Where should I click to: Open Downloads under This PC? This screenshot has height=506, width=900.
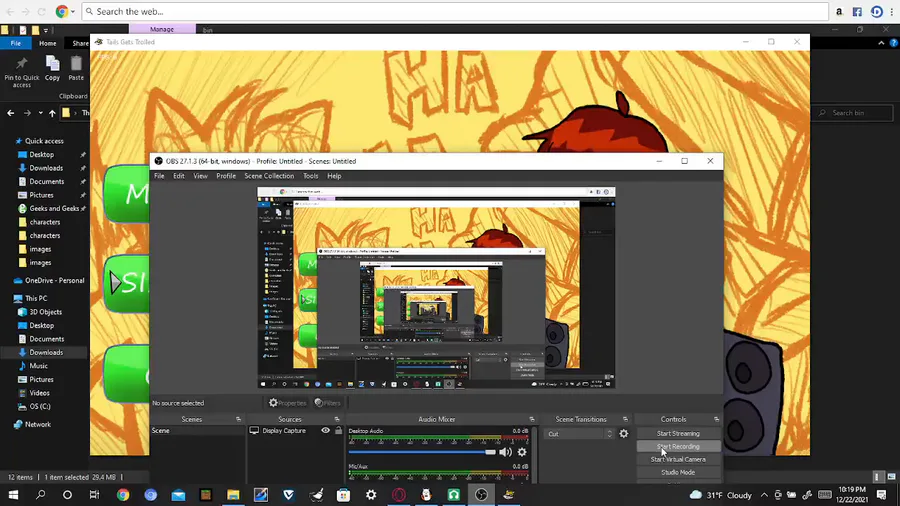click(46, 352)
